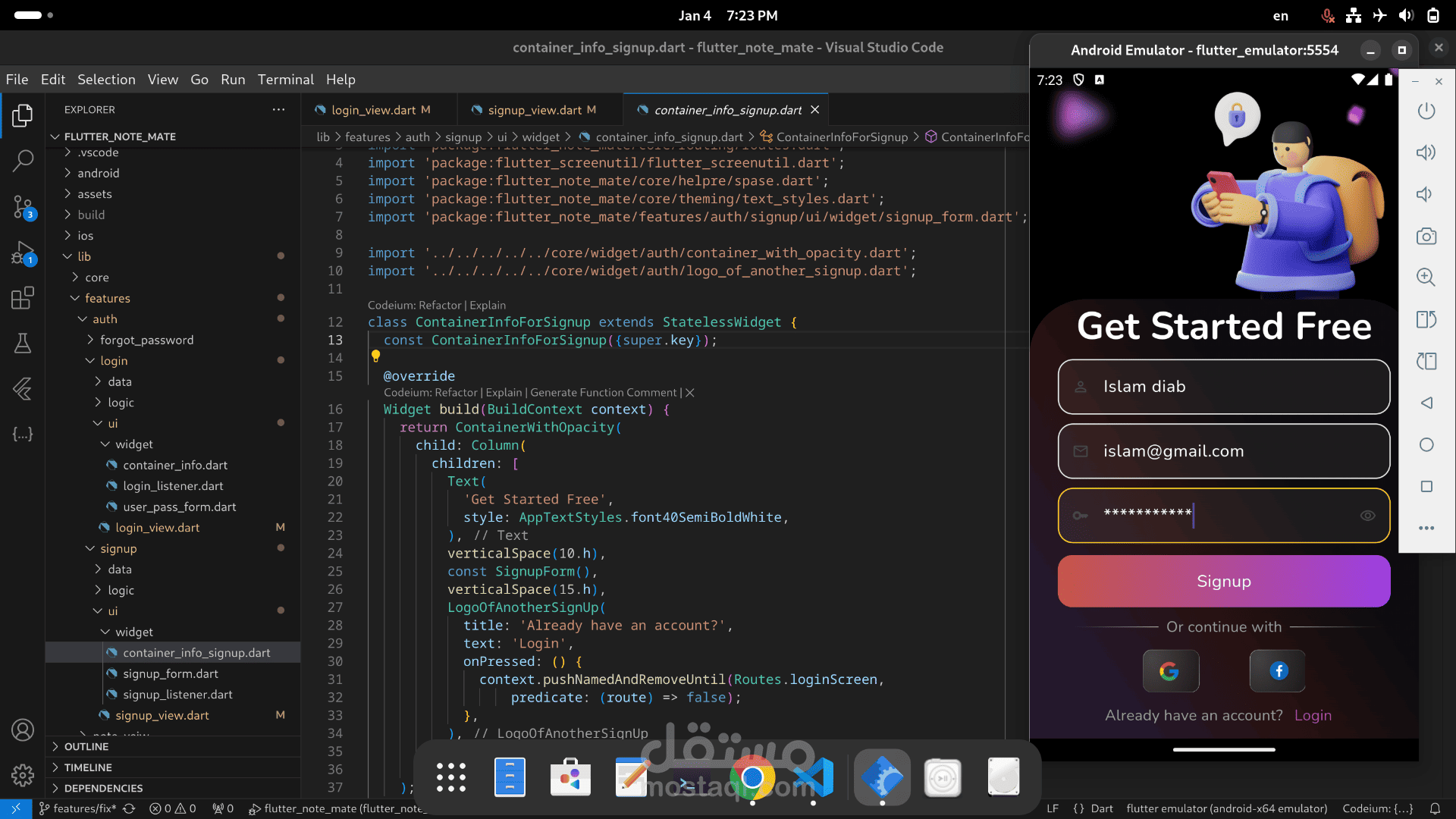Tap the Facebook sign-in button
The image size is (1456, 819).
point(1278,671)
